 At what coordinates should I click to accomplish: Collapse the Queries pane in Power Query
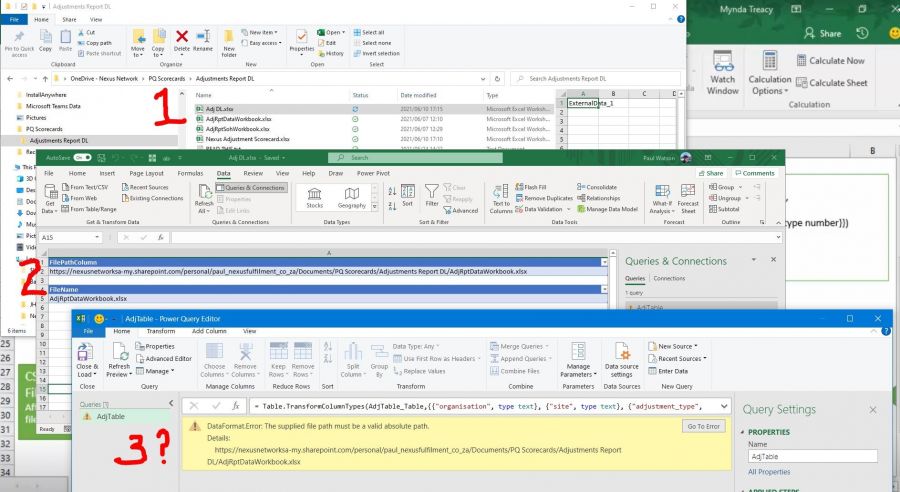(170, 403)
